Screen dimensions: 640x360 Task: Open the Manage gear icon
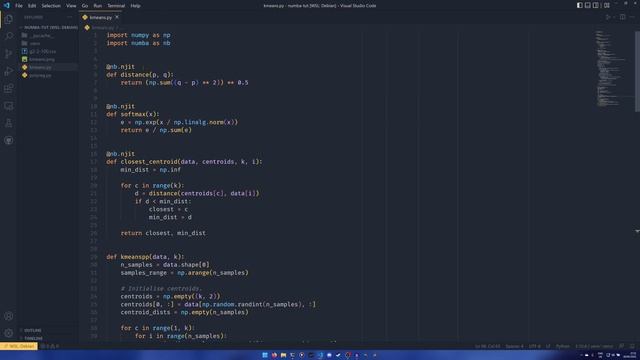pyautogui.click(x=9, y=333)
